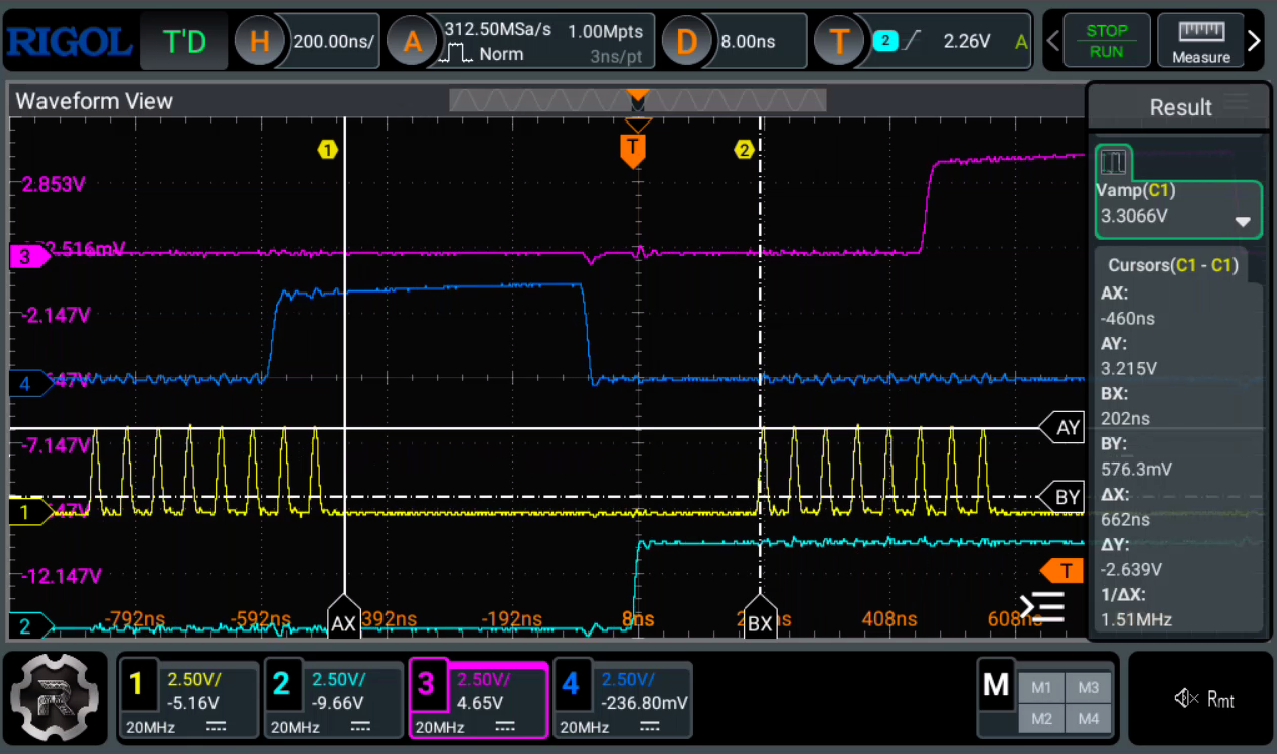This screenshot has width=1277, height=754.
Task: Open the trigger T settings icon
Action: 839,41
